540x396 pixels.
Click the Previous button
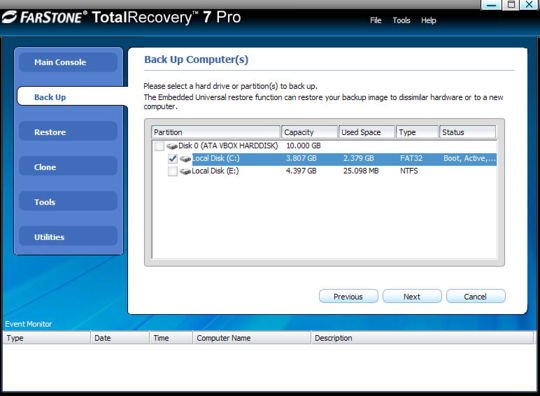coord(349,296)
